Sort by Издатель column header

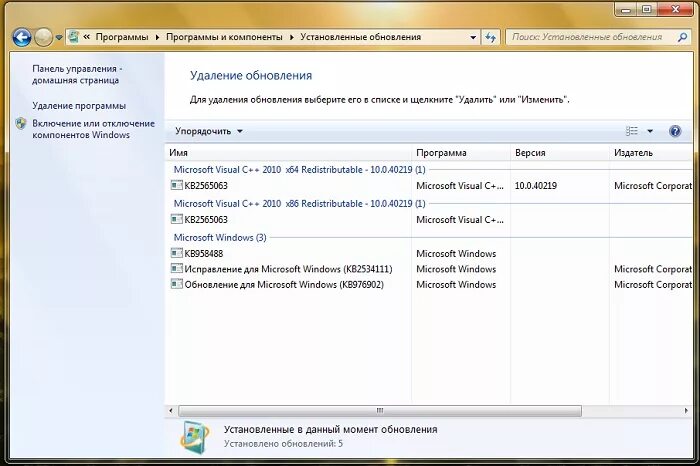(x=651, y=153)
